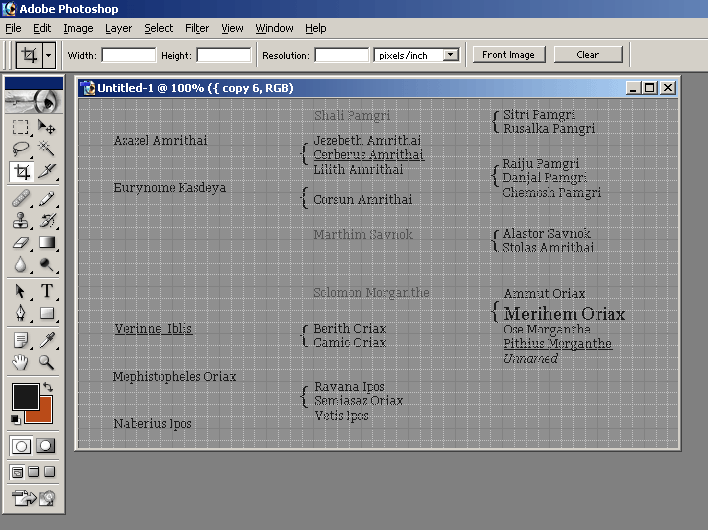Viewport: 708px width, 530px height.
Task: Click the 'Naberius Ipos' text on canvas
Action: tap(152, 423)
